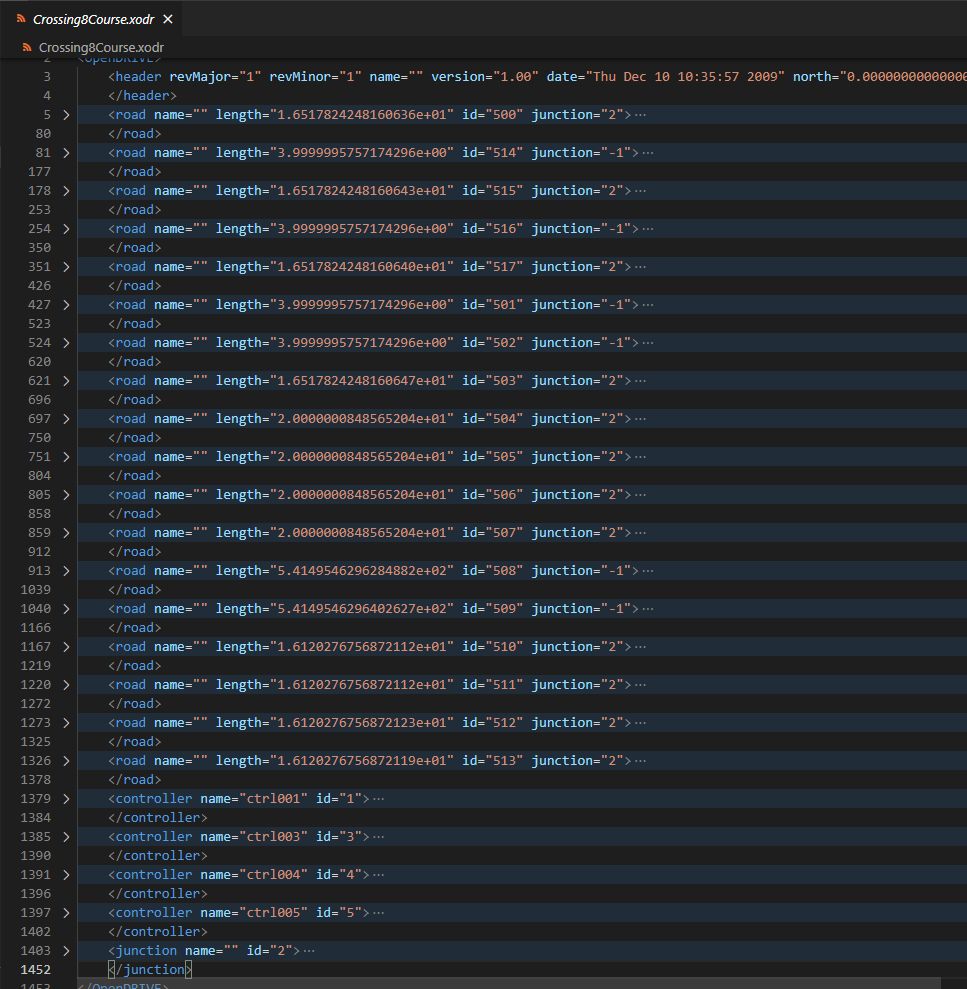Click id value 514
The height and width of the screenshot is (989, 967).
pos(504,153)
